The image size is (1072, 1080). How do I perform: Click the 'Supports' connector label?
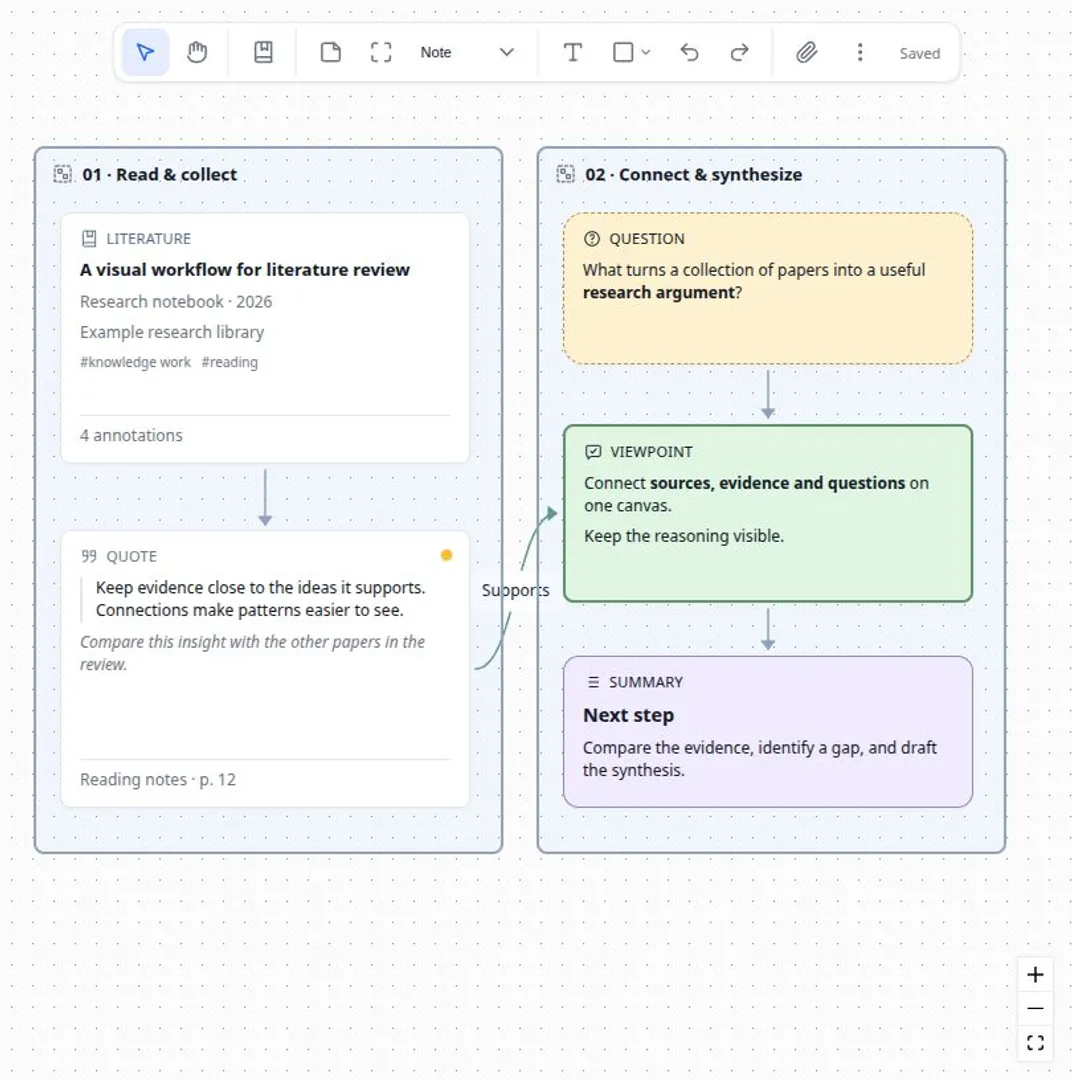point(515,590)
